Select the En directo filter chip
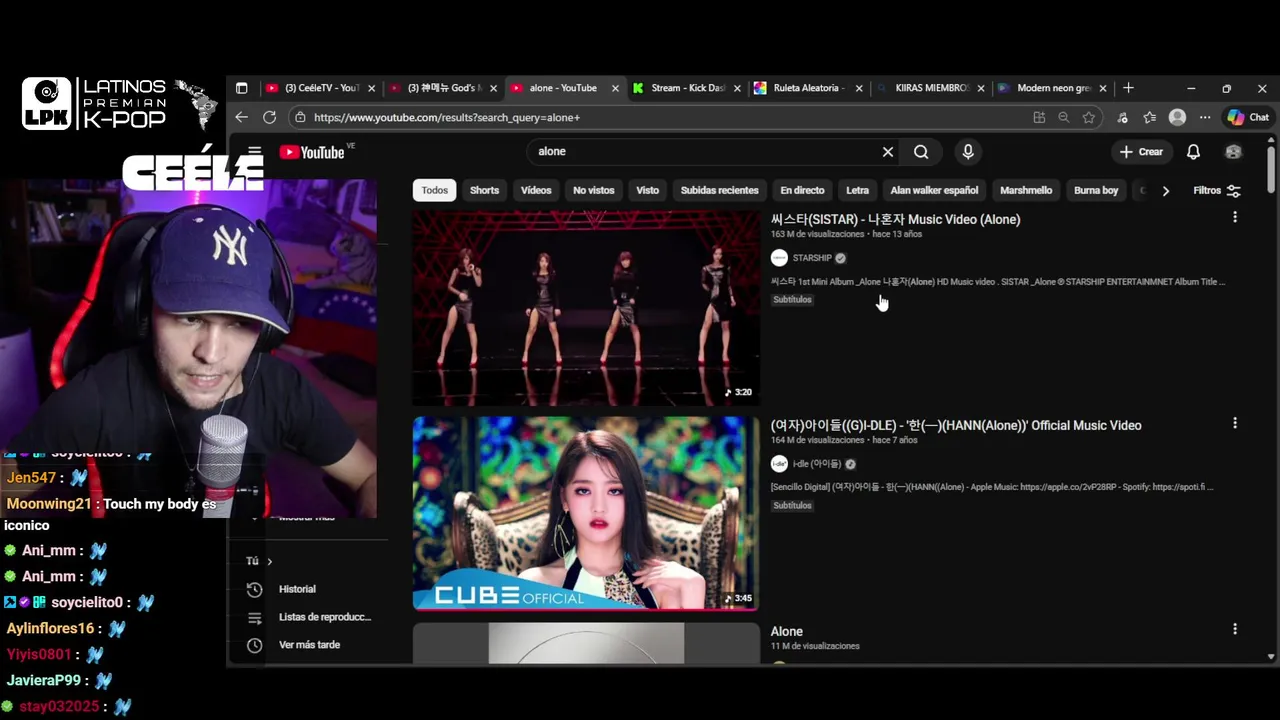This screenshot has height=720, width=1280. pos(802,190)
